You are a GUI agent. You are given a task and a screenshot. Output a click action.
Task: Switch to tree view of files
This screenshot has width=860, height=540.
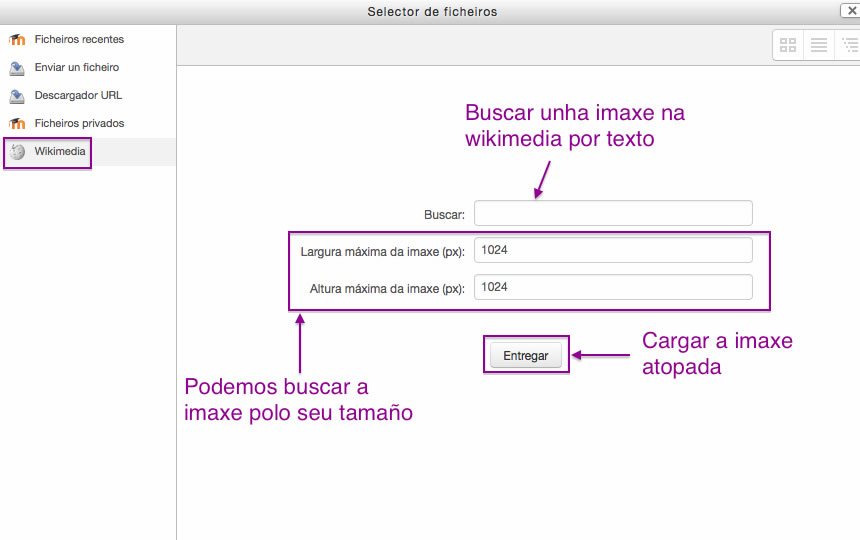(x=848, y=45)
